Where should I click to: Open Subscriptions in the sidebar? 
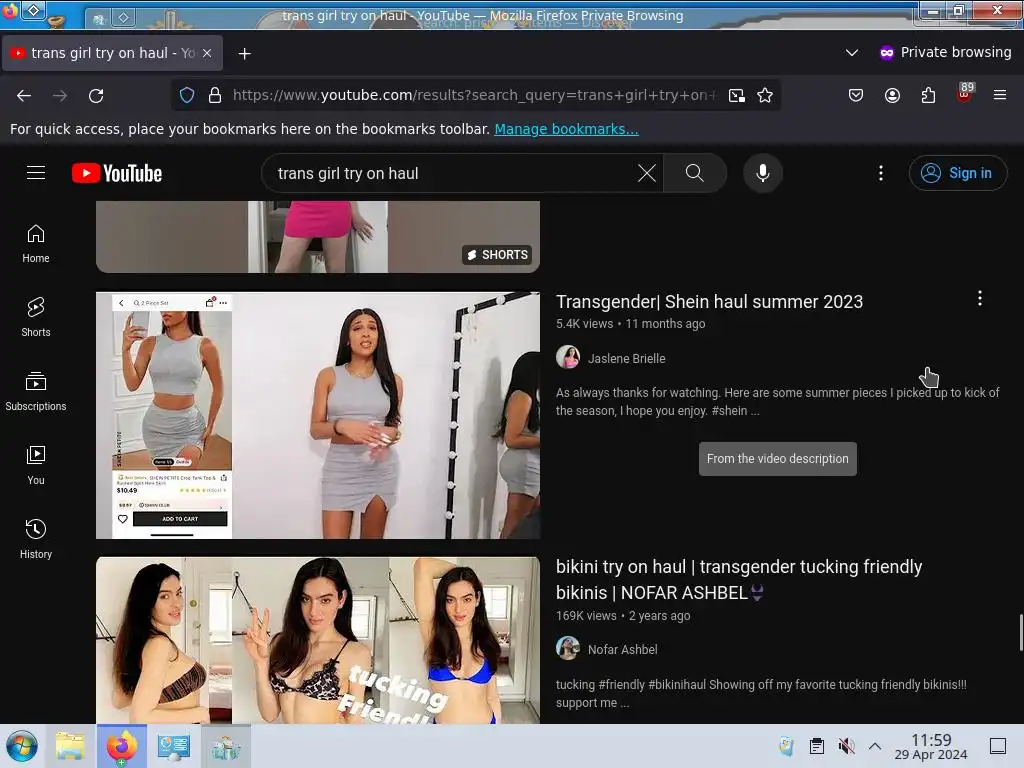[36, 391]
